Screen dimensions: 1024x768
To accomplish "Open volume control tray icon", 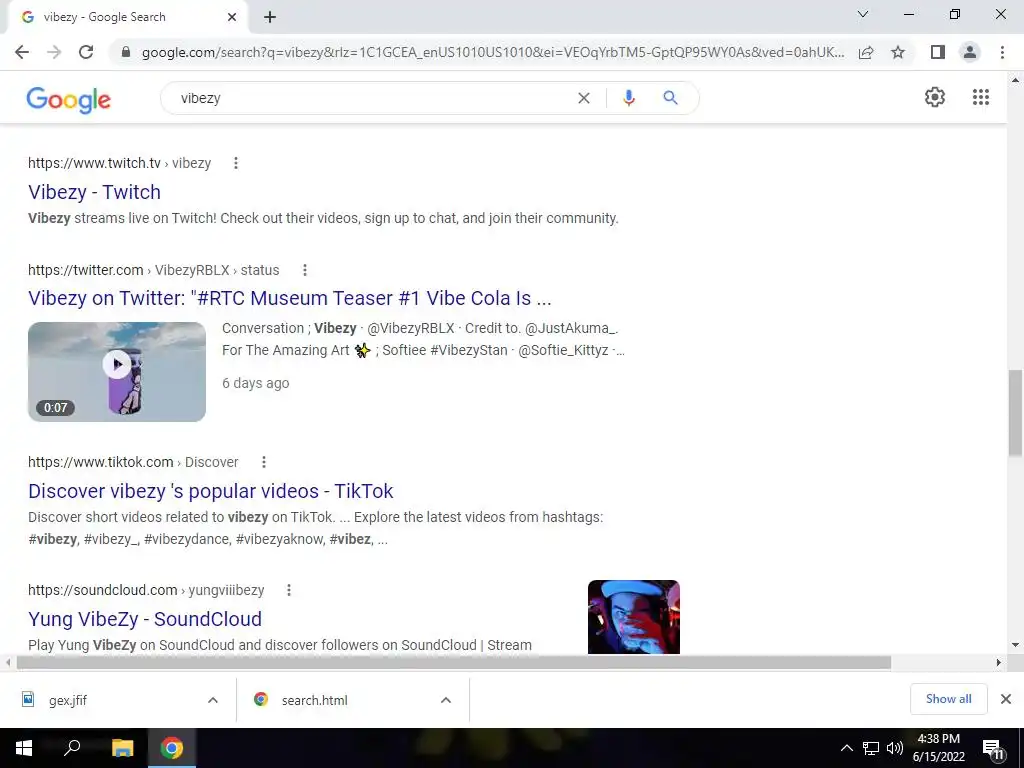I will pyautogui.click(x=895, y=748).
